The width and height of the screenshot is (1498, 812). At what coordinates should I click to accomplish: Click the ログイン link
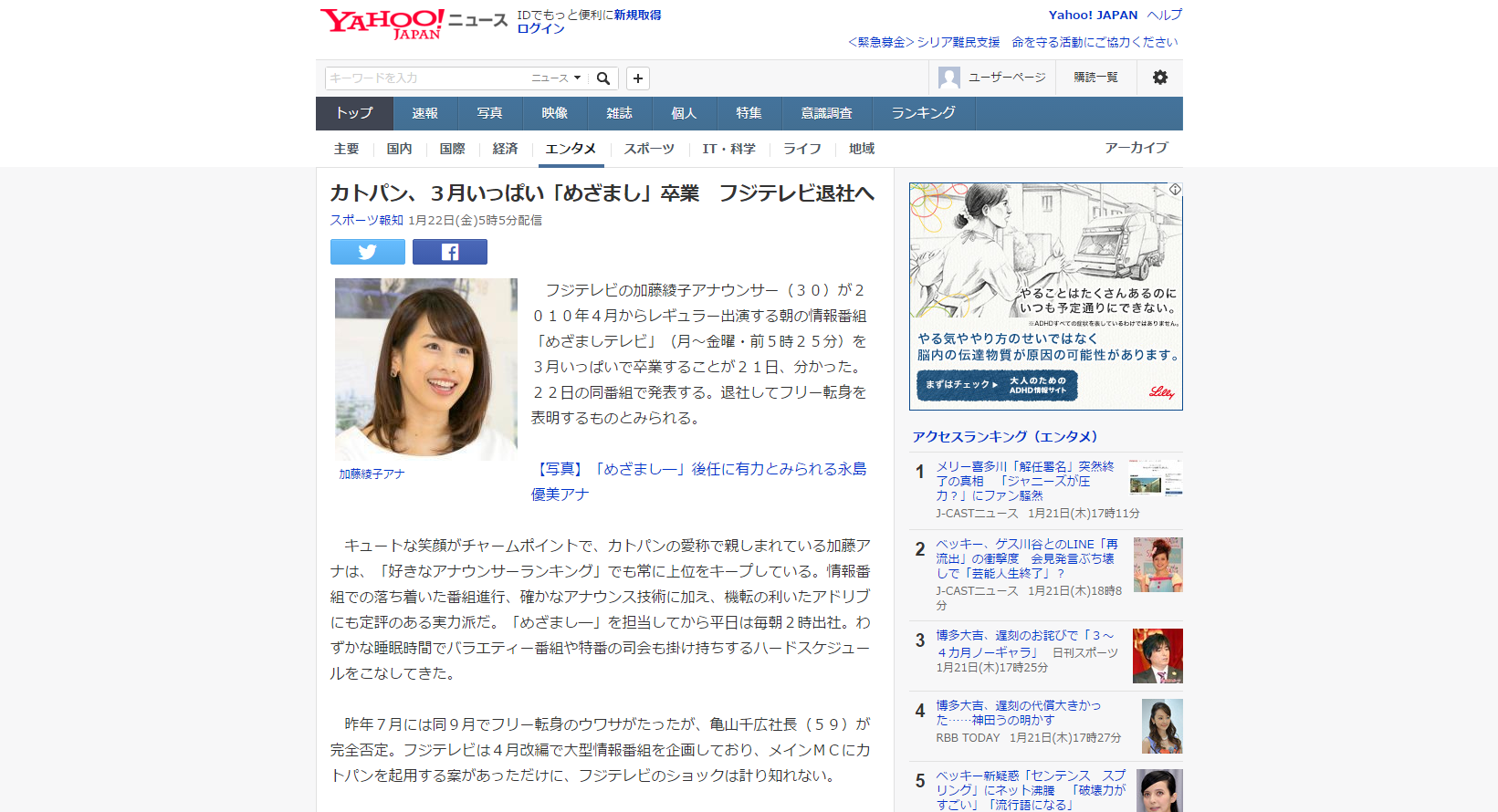point(540,28)
